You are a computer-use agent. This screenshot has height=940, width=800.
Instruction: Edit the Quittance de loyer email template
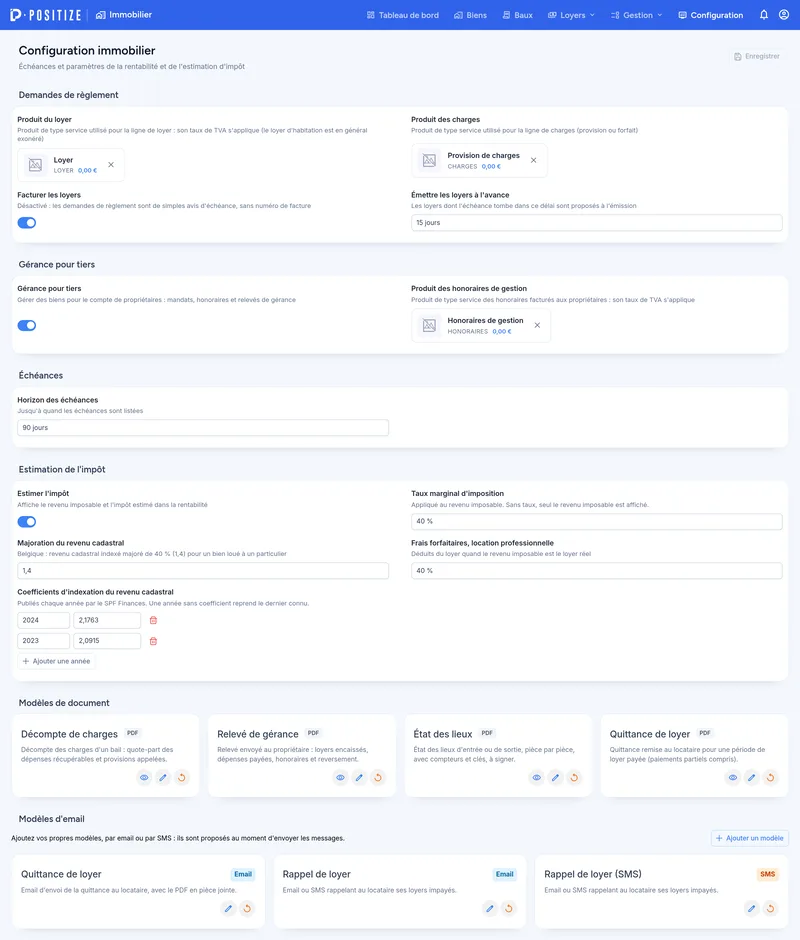[228, 909]
